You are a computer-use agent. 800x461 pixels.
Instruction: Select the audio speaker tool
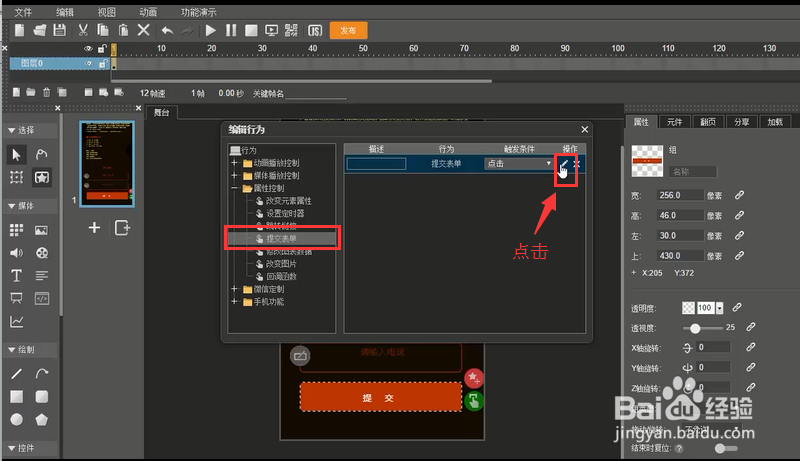coord(16,253)
